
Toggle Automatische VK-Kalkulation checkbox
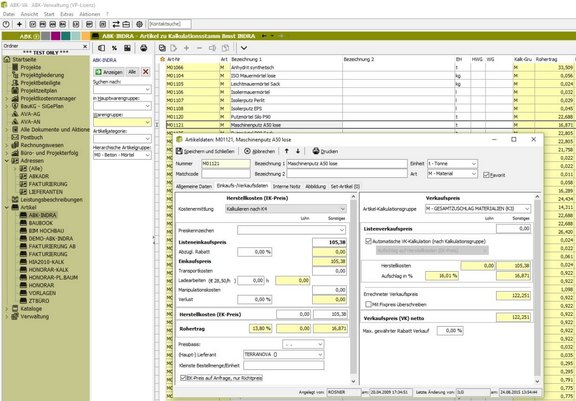368,241
